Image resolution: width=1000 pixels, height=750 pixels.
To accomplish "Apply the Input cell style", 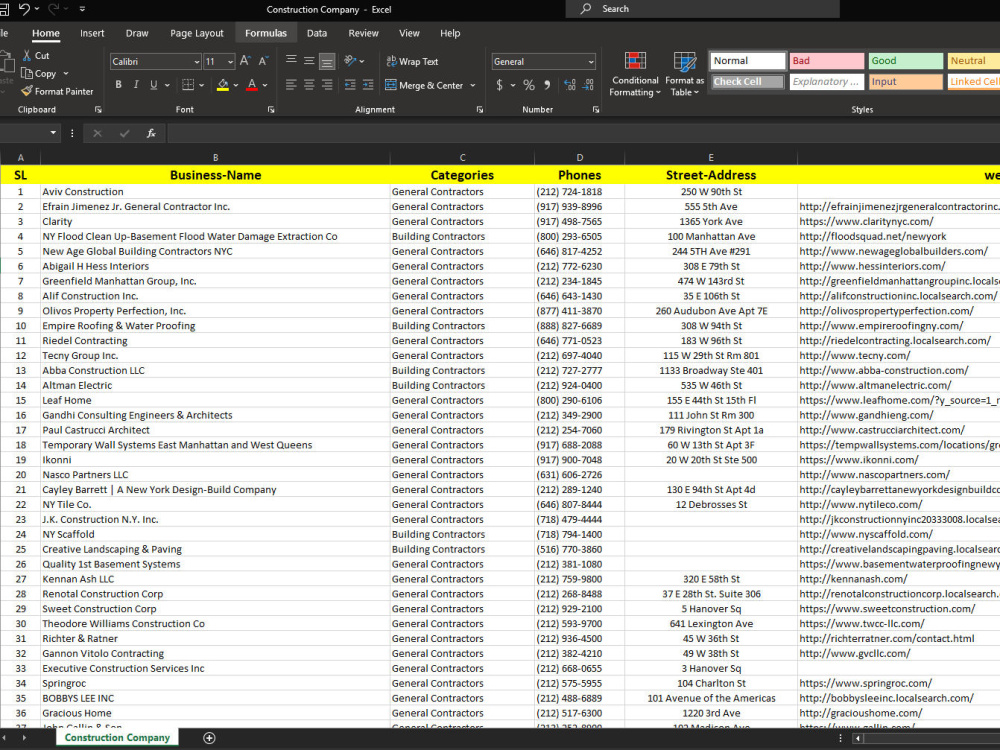I will click(x=906, y=82).
